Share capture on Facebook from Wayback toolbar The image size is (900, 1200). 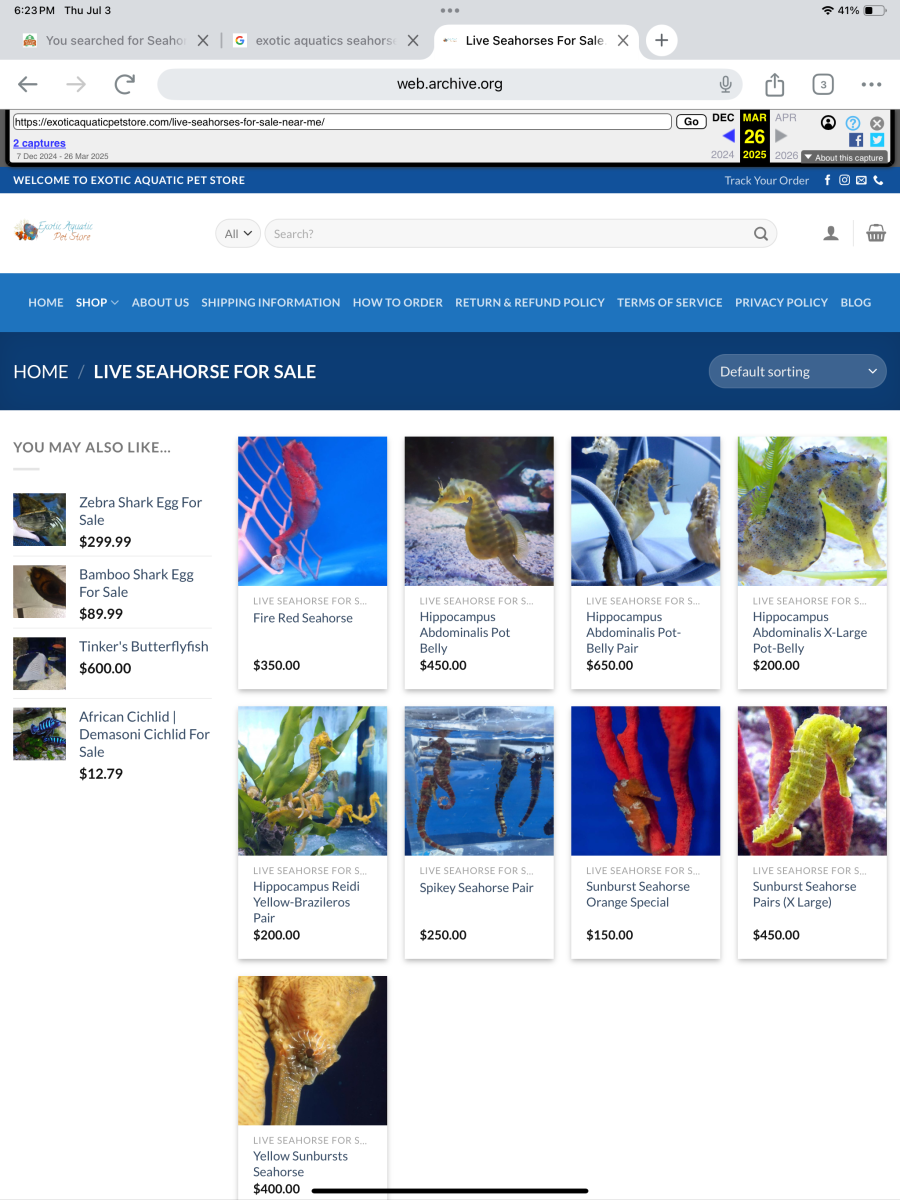click(x=855, y=140)
